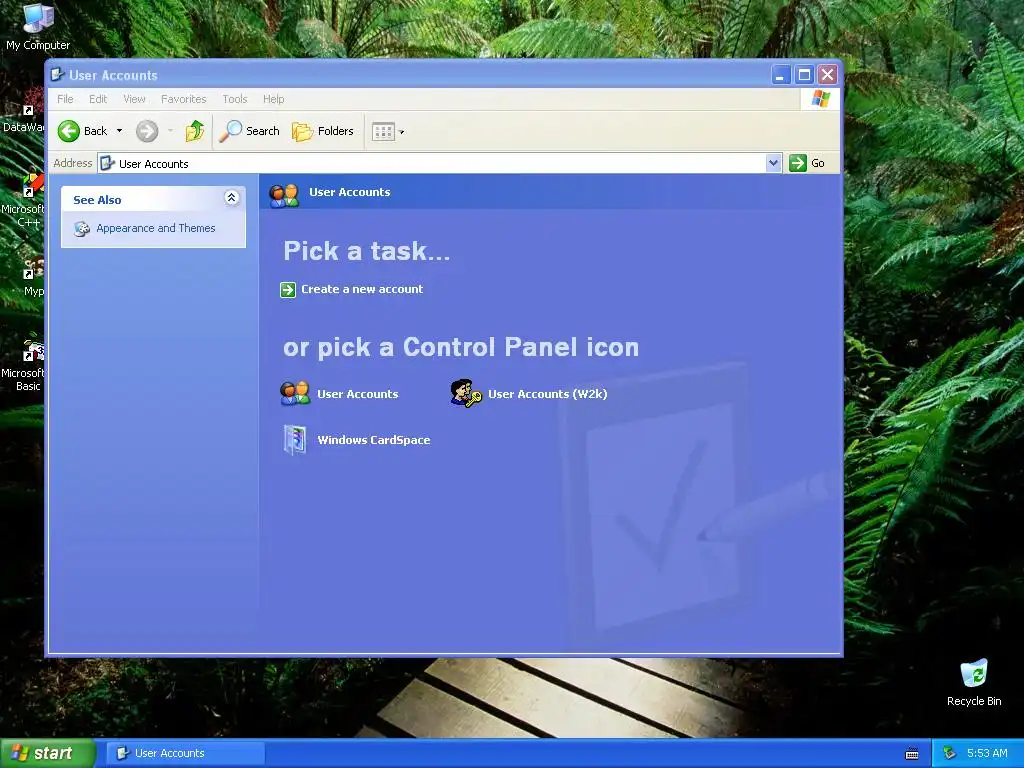The image size is (1024, 768).
Task: Open the File menu
Action: pyautogui.click(x=65, y=99)
